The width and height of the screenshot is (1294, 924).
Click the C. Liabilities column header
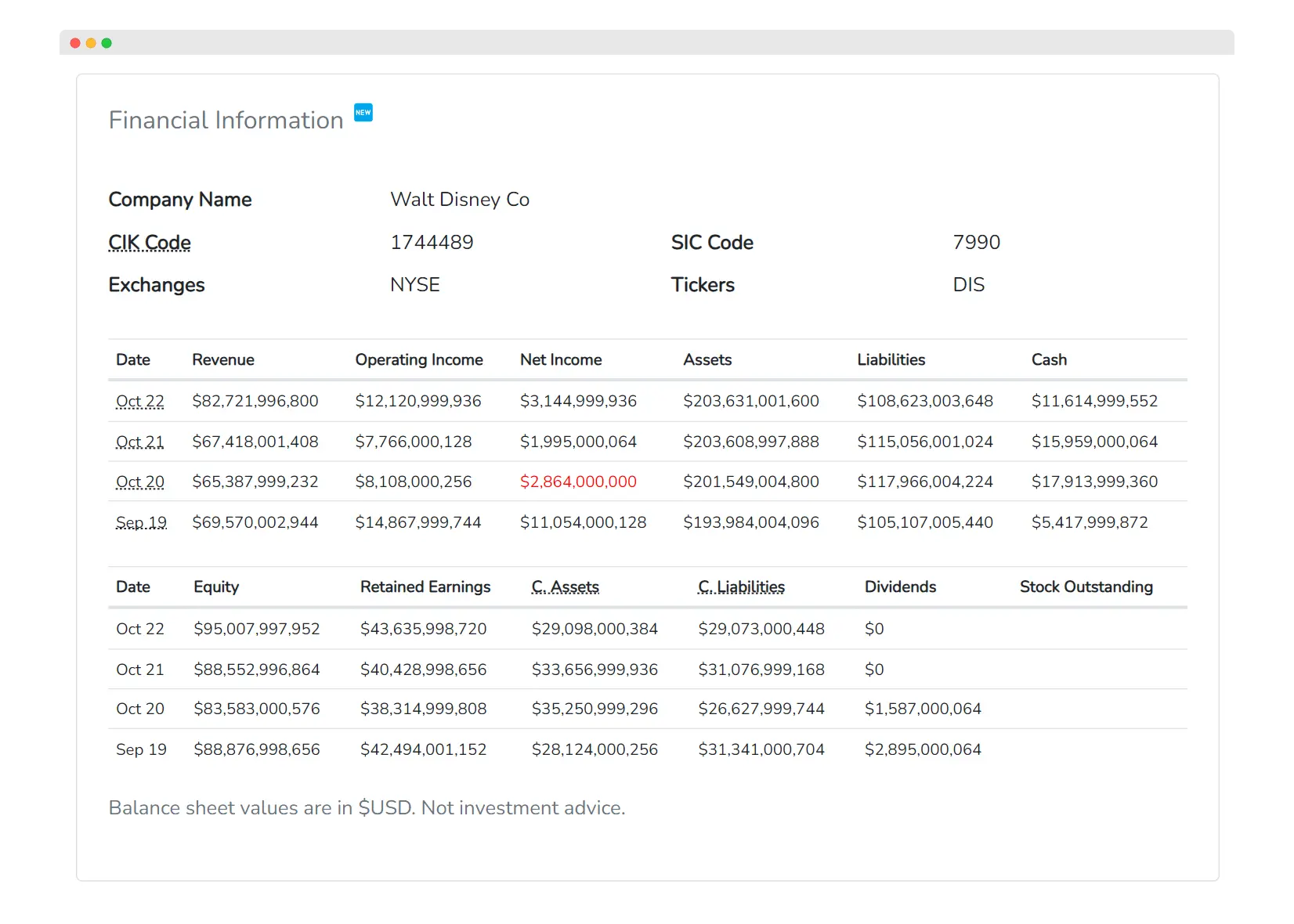pos(742,587)
